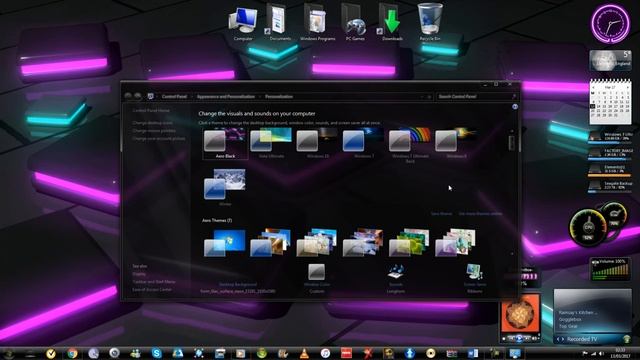Screen dimensions: 640x360
Task: Go forward in the Control Panel window
Action: [138, 96]
